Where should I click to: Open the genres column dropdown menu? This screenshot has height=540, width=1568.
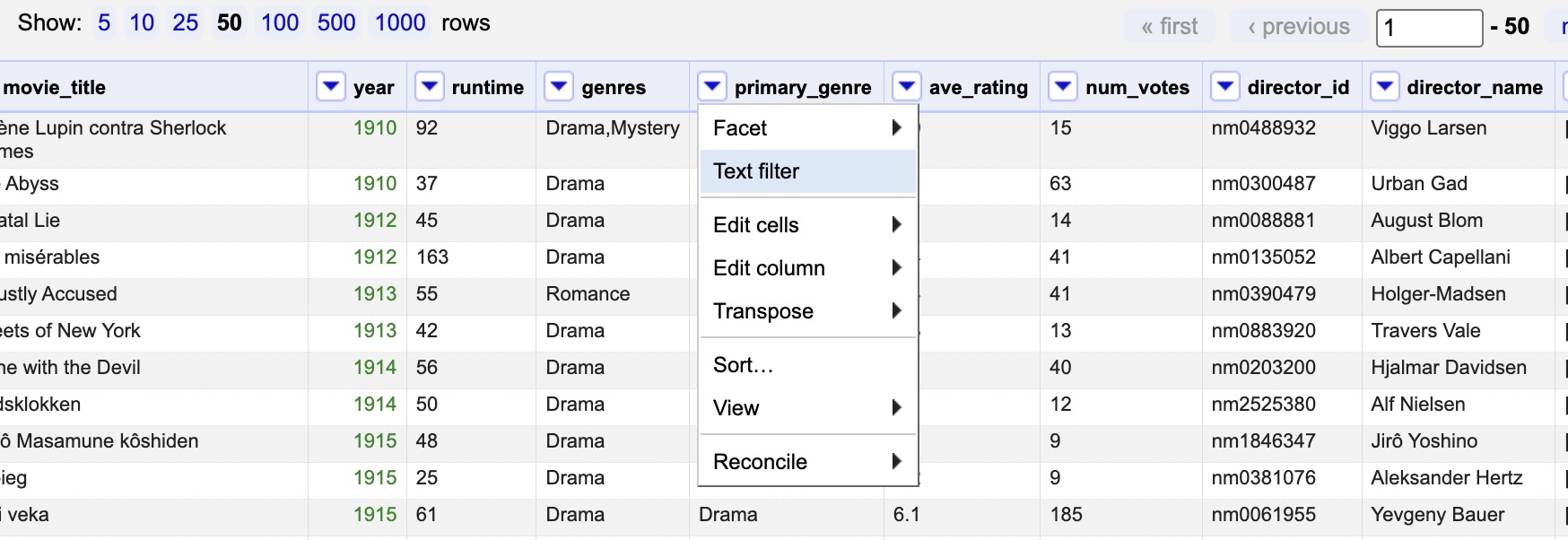(x=559, y=87)
